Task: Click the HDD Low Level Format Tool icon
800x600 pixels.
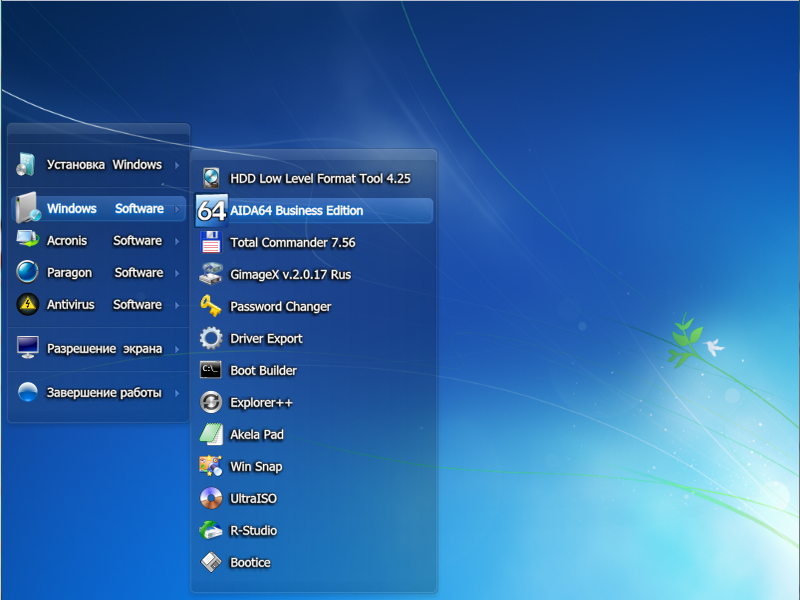Action: coord(211,178)
